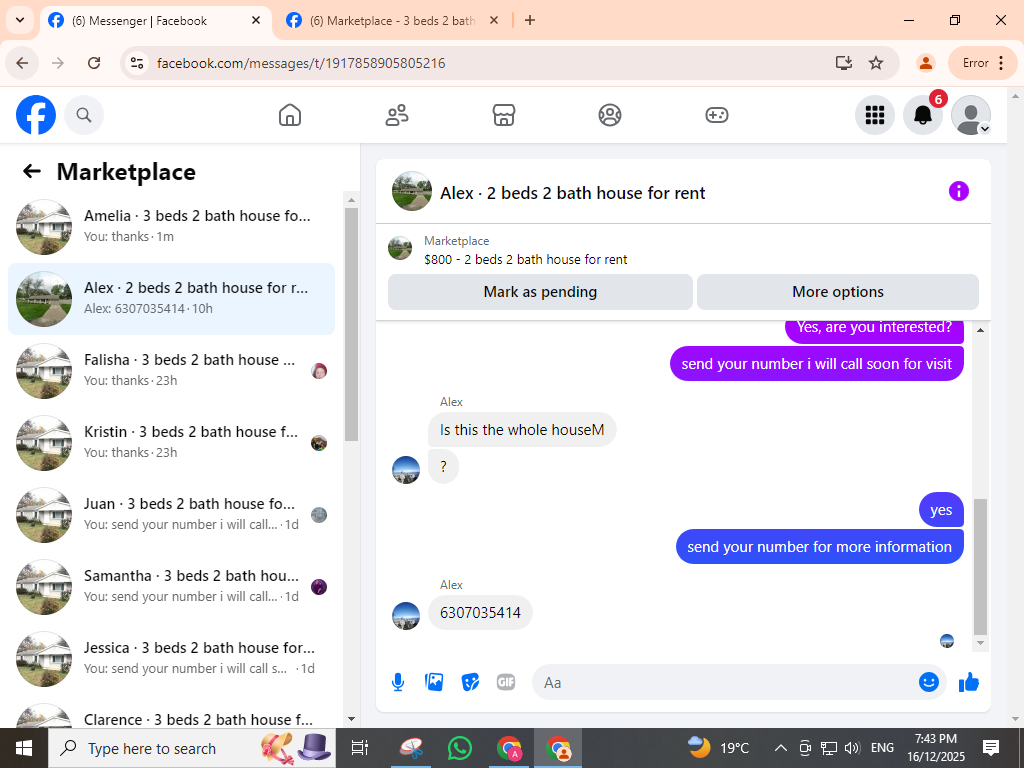Click the install app icon in address bar
The width and height of the screenshot is (1024, 768).
point(844,63)
